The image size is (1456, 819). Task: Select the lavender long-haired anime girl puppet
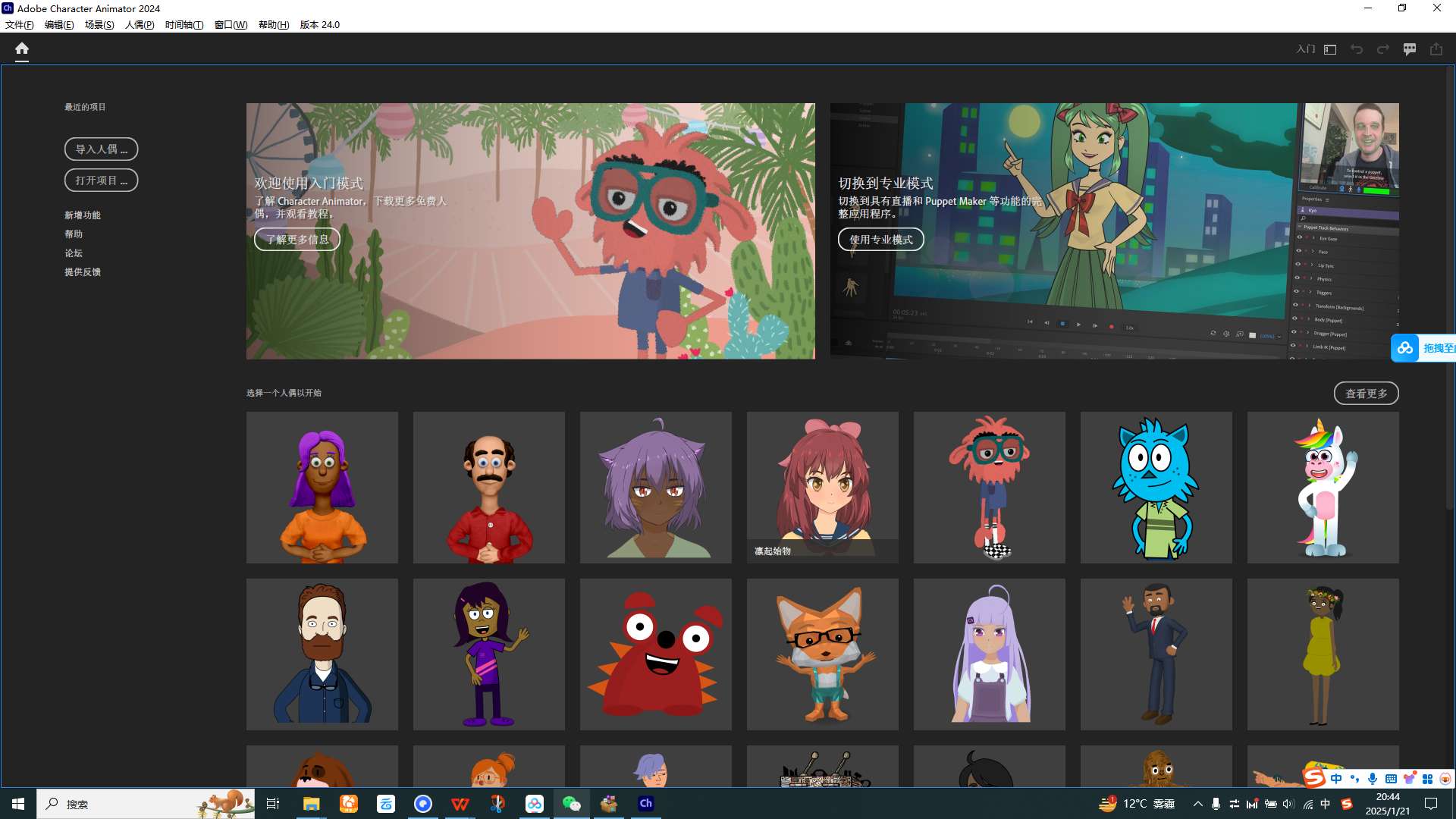coord(990,654)
